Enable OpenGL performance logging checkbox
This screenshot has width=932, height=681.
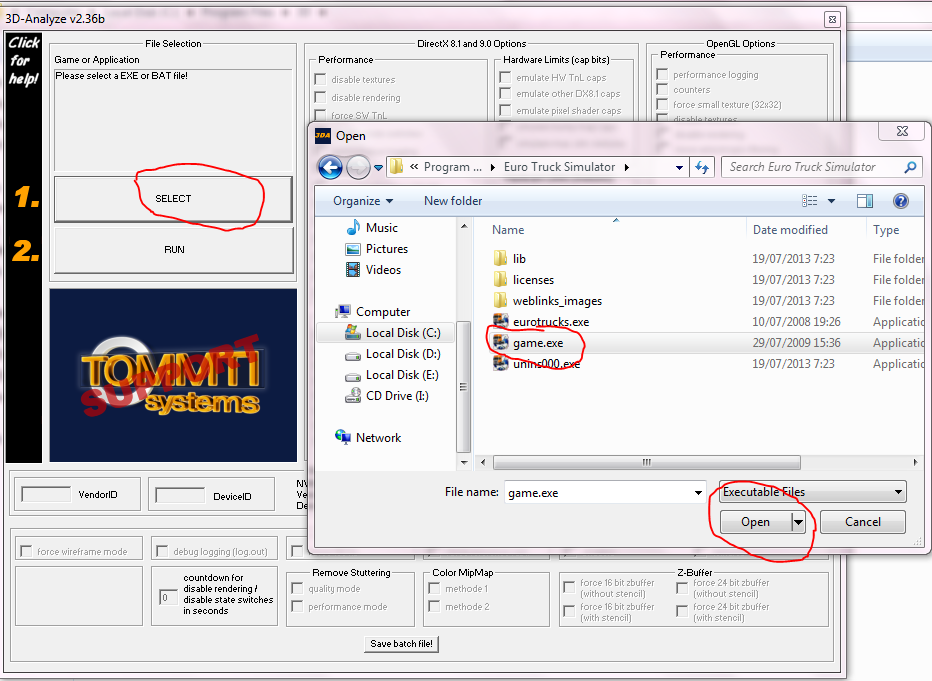point(662,74)
